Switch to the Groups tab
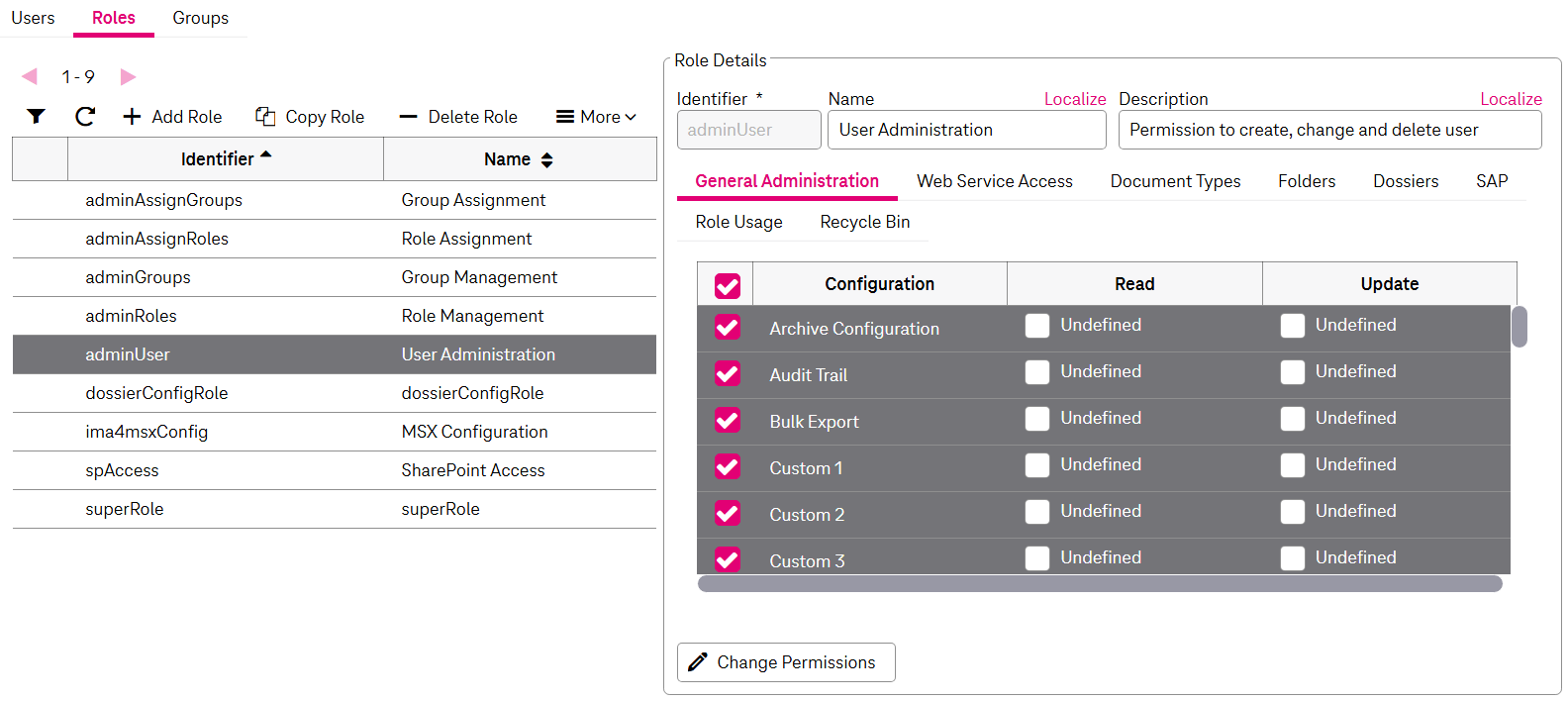Screen dimensions: 1568x701 (200, 18)
